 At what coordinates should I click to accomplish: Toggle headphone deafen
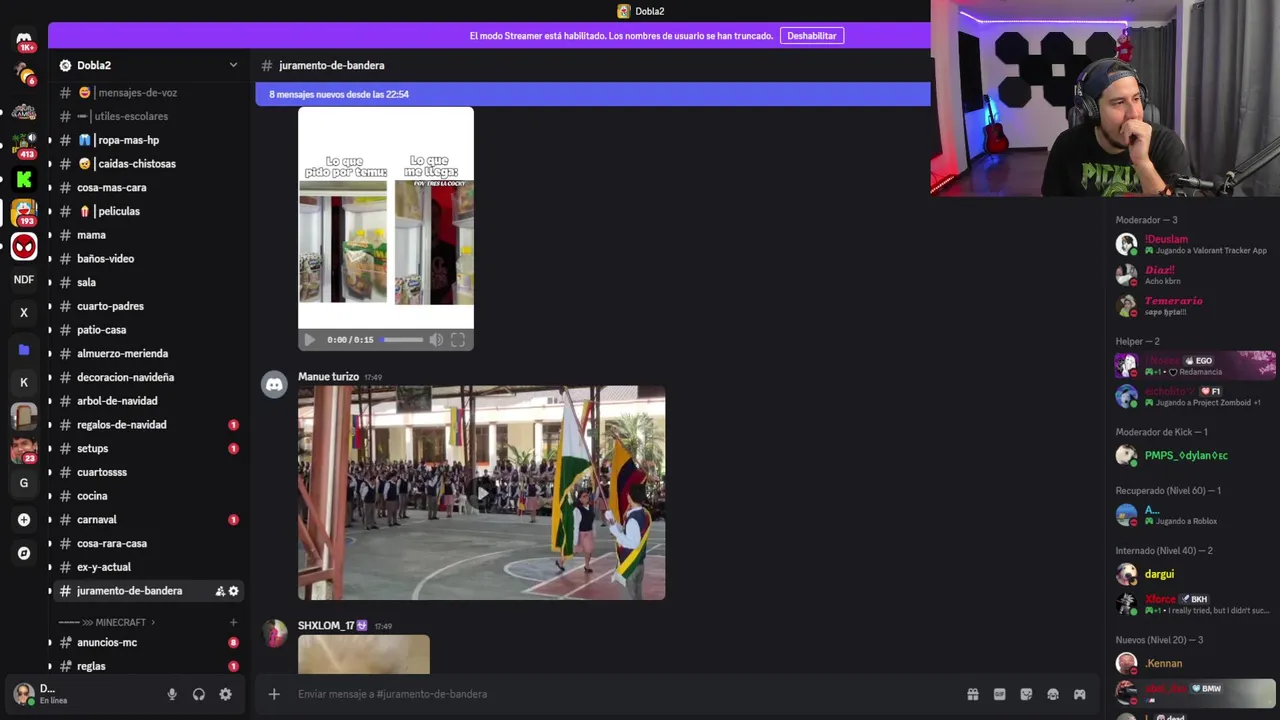coord(199,694)
